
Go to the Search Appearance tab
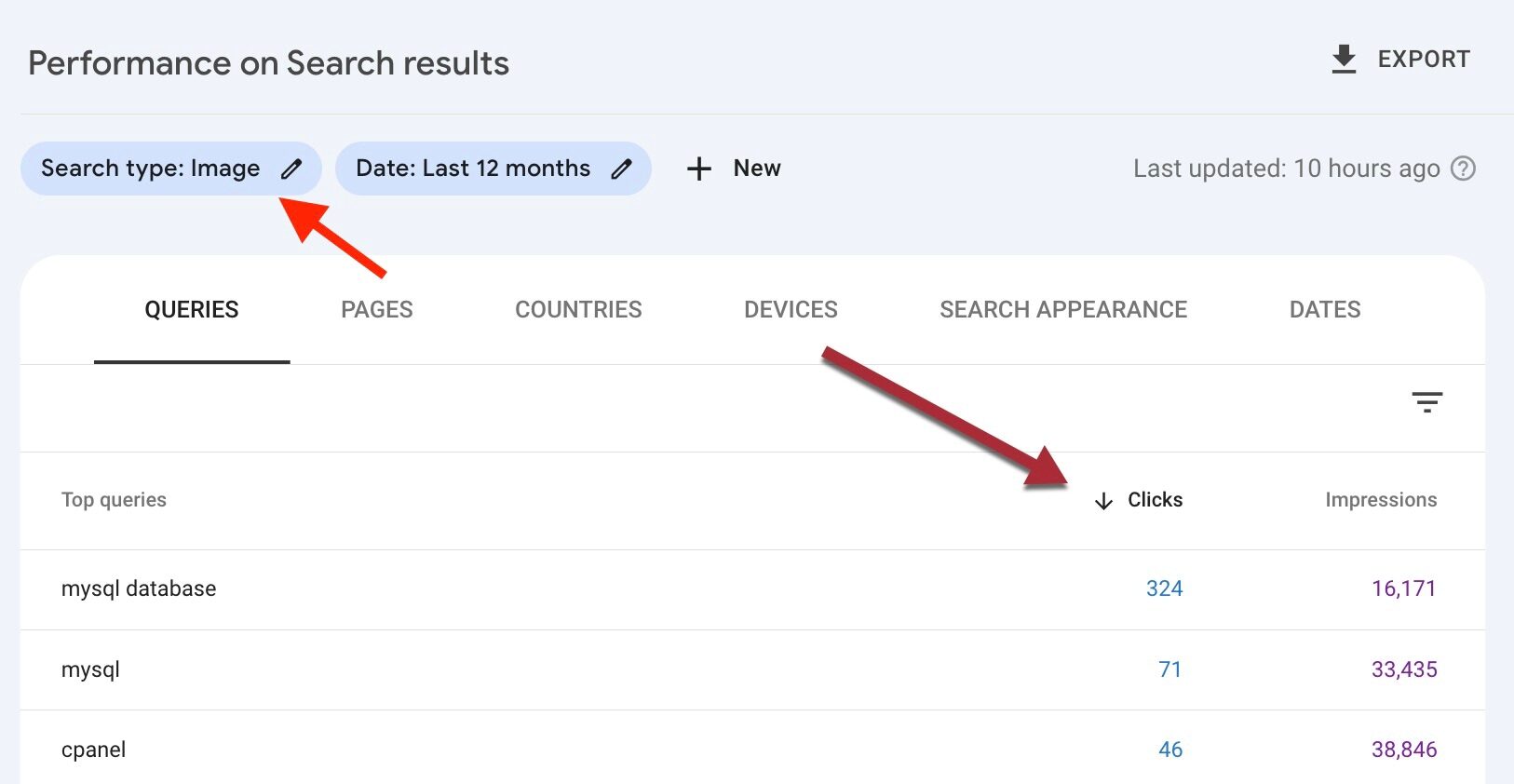point(1063,310)
